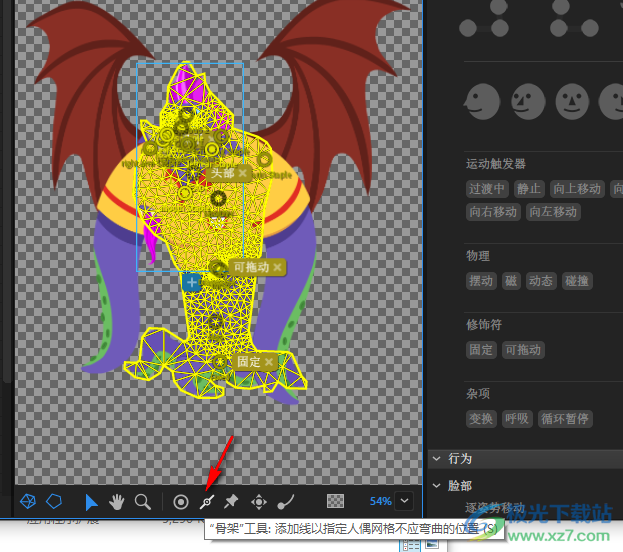This screenshot has height=552, width=623.
Task: Choose the left quarter face tag icon
Action: 528,101
